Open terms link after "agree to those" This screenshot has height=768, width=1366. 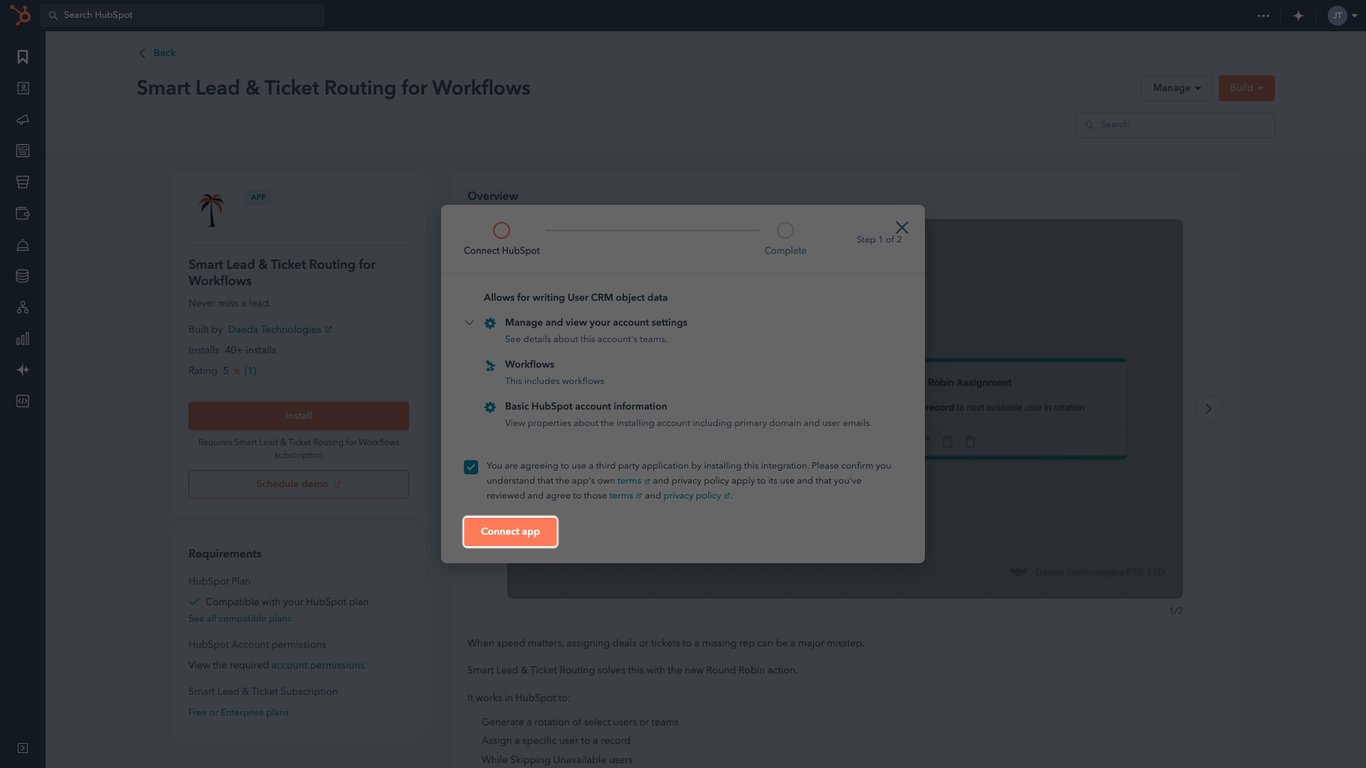tap(625, 496)
